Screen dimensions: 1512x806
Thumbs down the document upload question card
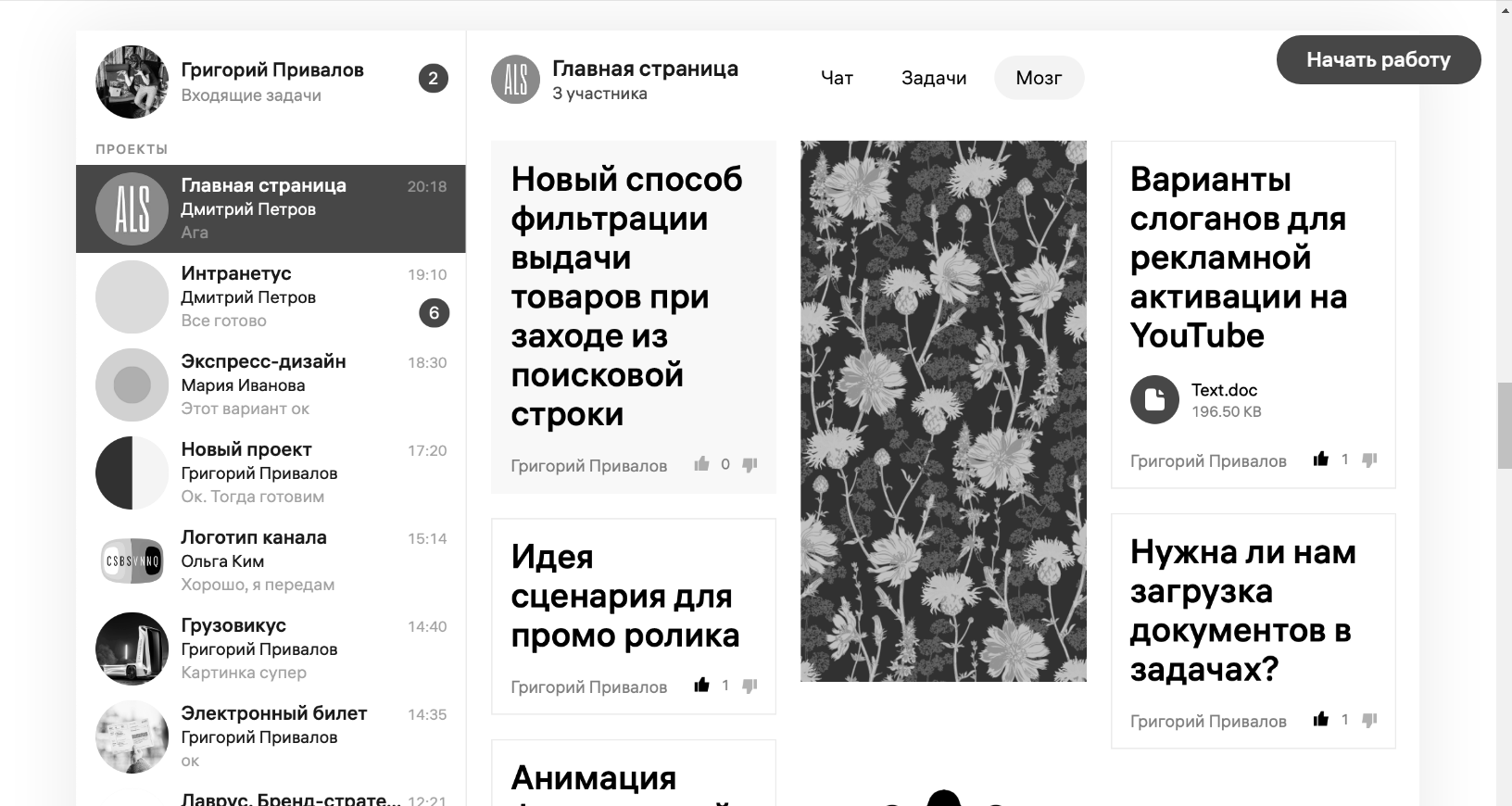click(x=1369, y=720)
